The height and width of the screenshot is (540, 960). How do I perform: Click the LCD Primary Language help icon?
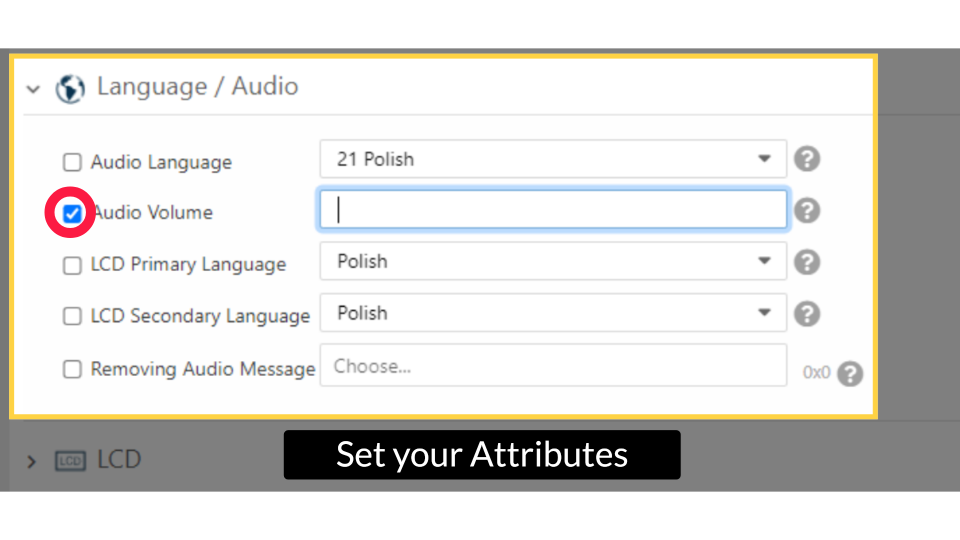click(807, 262)
